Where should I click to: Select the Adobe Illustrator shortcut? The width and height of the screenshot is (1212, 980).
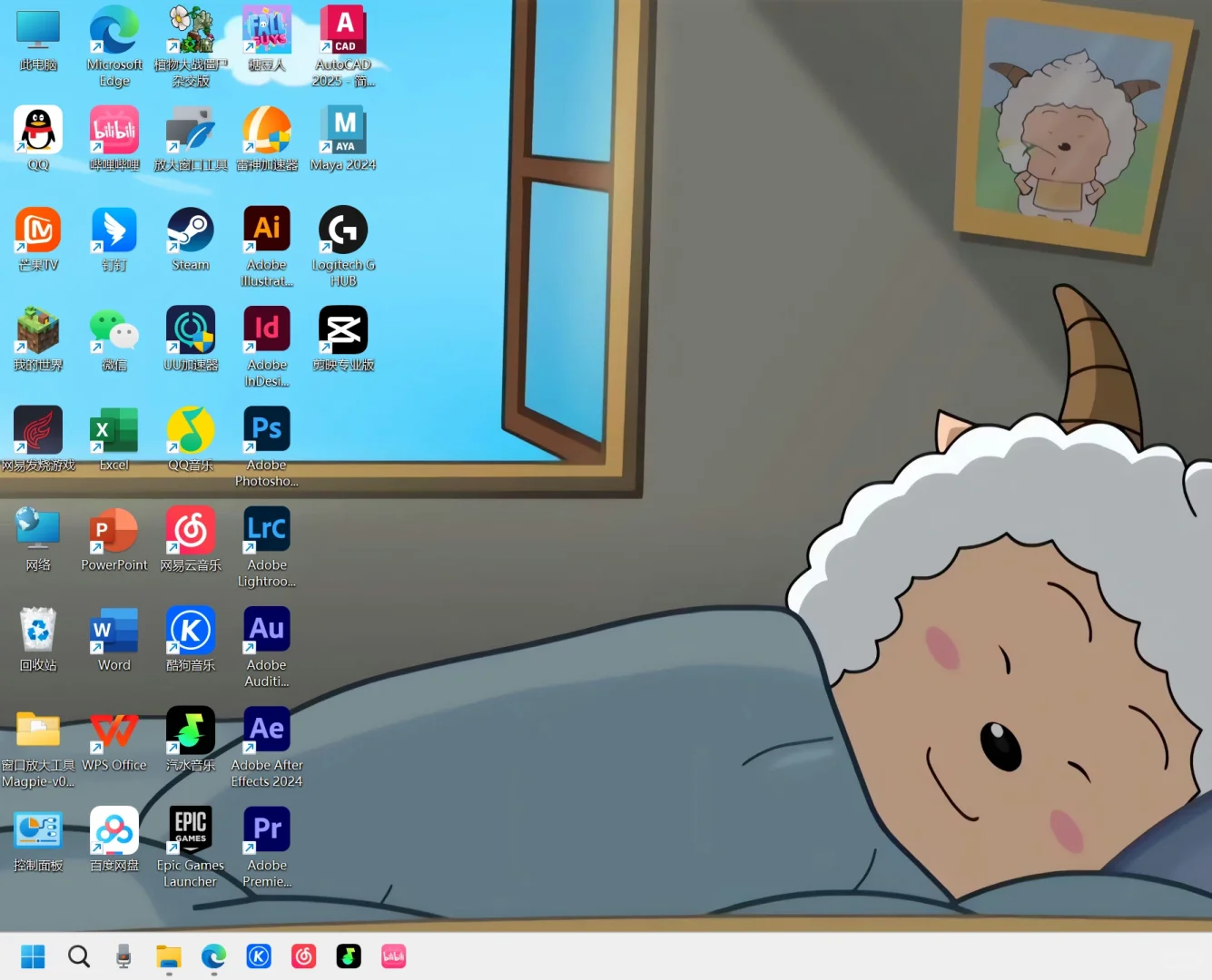click(x=267, y=247)
